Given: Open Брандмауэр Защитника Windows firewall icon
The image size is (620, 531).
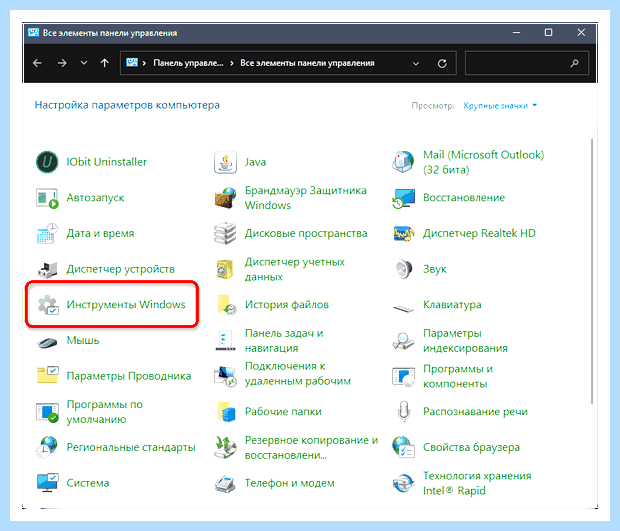Looking at the screenshot, I should click(225, 198).
